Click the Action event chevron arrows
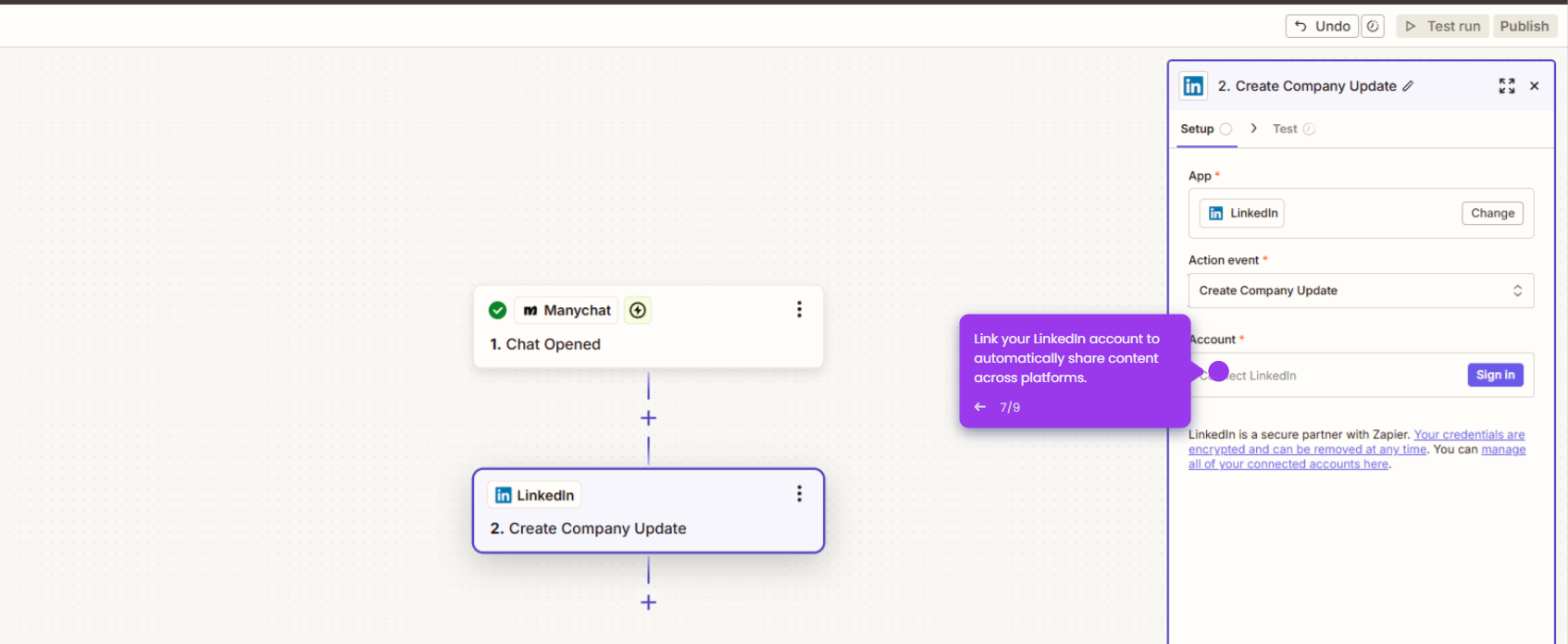The height and width of the screenshot is (644, 1568). (1517, 291)
